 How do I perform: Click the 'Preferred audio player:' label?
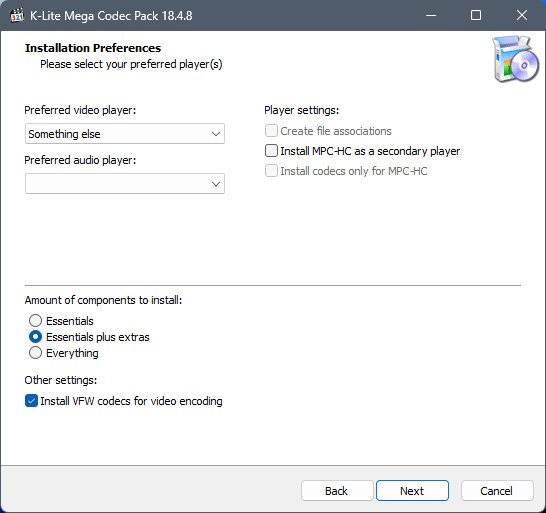click(x=80, y=160)
